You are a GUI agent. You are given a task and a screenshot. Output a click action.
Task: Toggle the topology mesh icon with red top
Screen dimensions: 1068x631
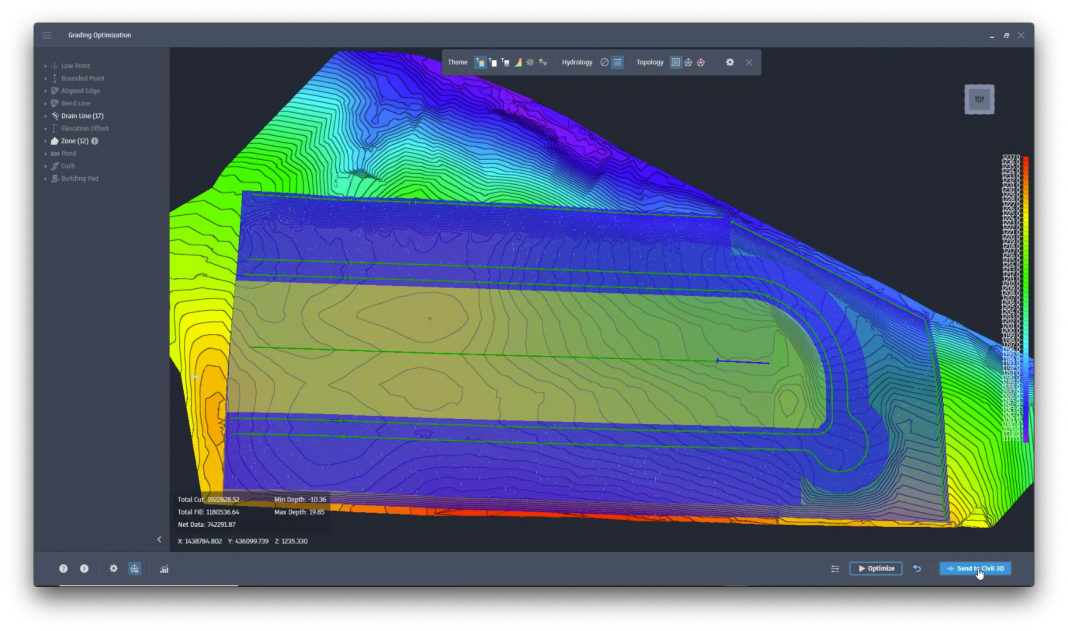click(701, 62)
